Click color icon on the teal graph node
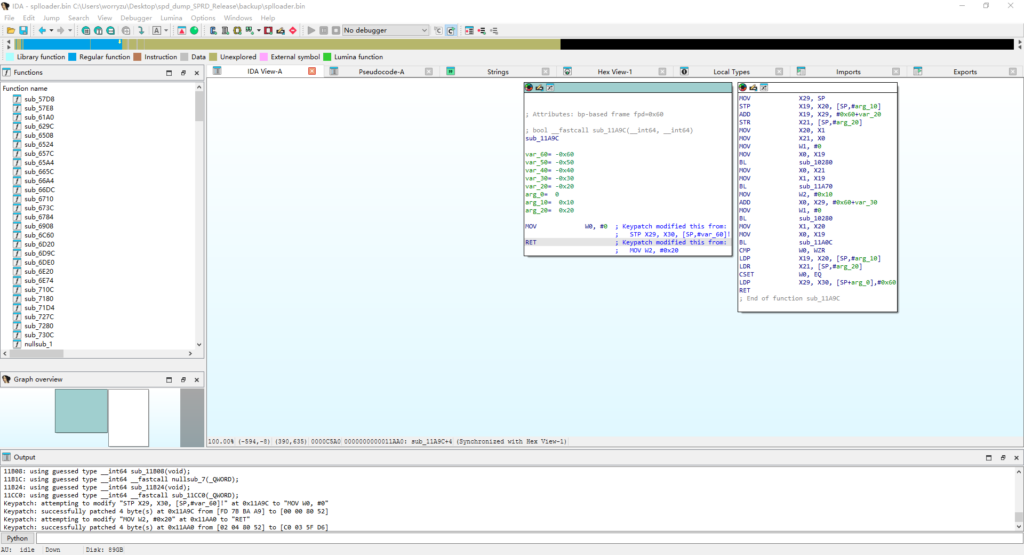 [x=529, y=87]
